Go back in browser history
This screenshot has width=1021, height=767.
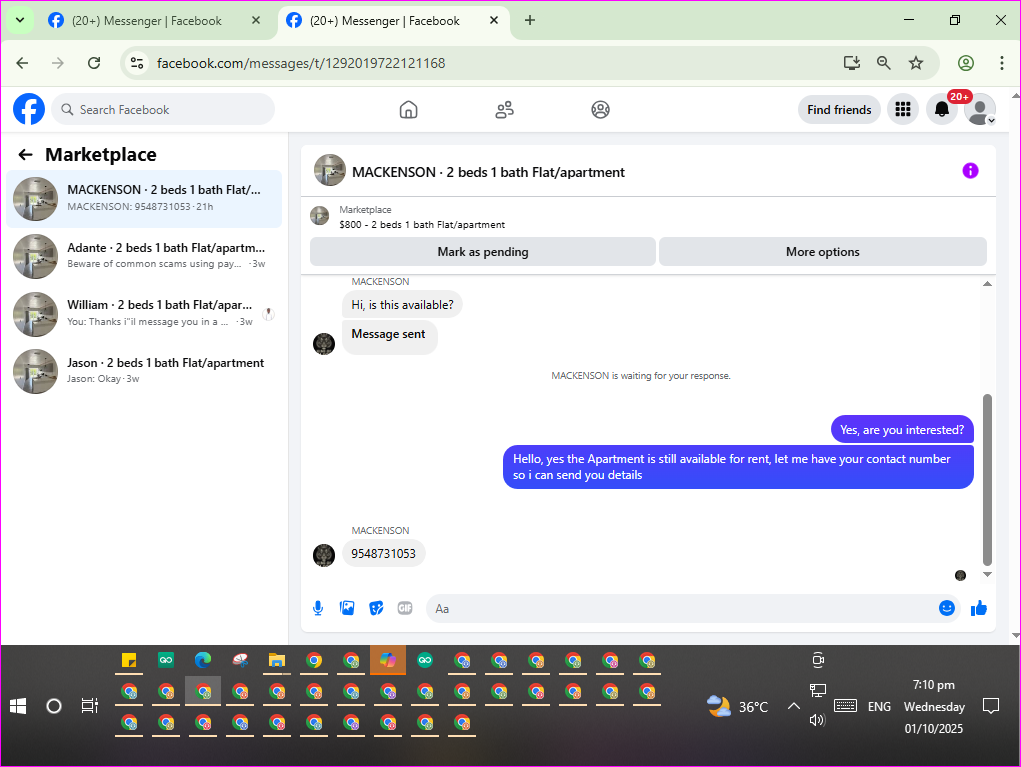pyautogui.click(x=22, y=63)
